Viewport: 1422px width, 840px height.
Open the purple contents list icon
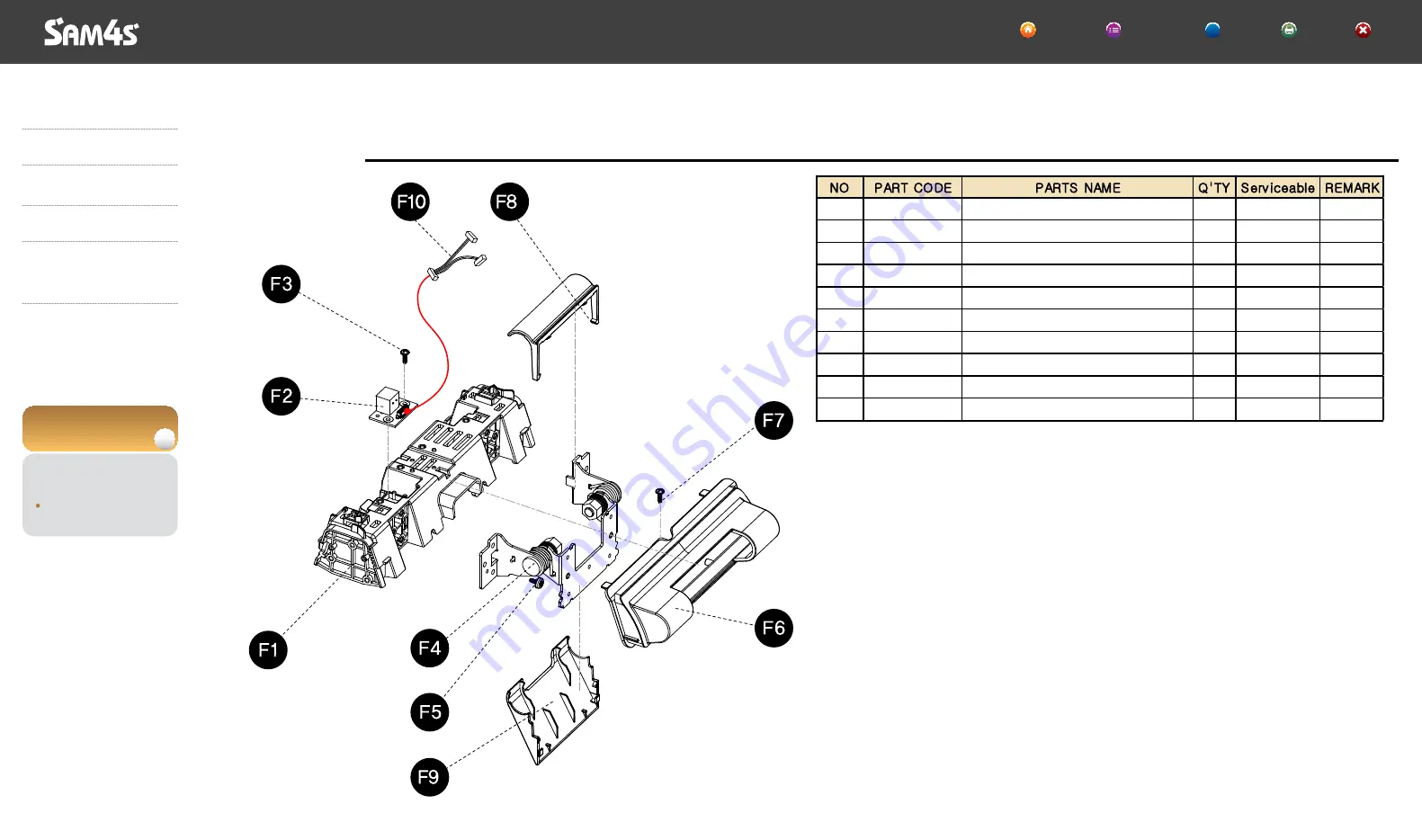click(1113, 30)
